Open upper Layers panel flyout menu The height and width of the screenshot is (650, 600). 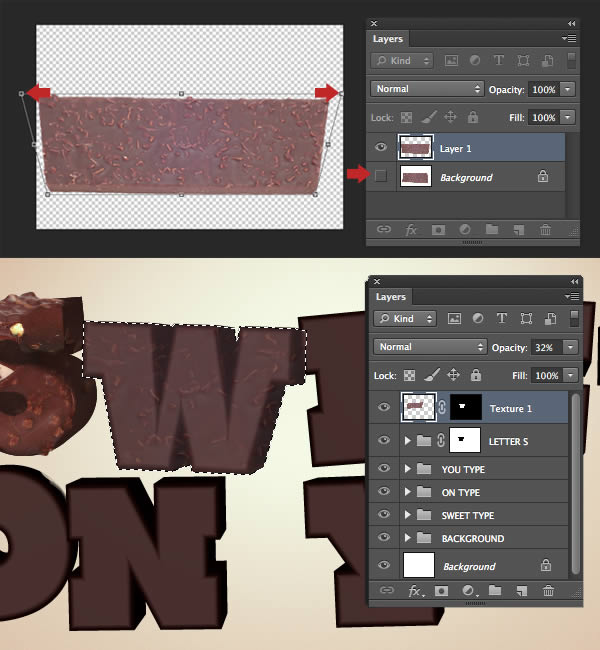569,39
